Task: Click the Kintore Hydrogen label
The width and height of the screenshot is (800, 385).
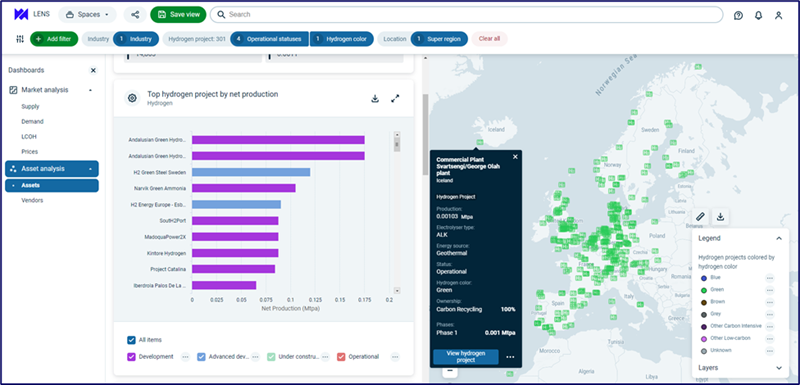Action: 167,253
